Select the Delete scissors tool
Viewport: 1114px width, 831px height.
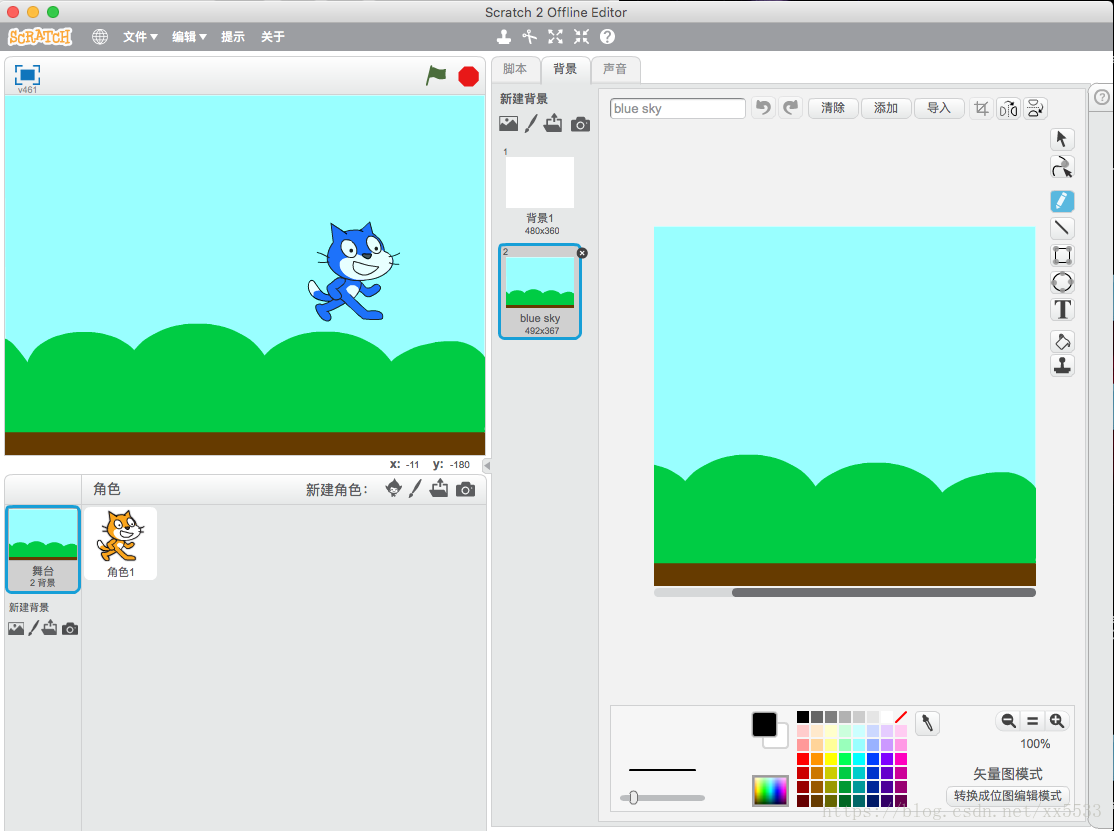click(x=529, y=36)
